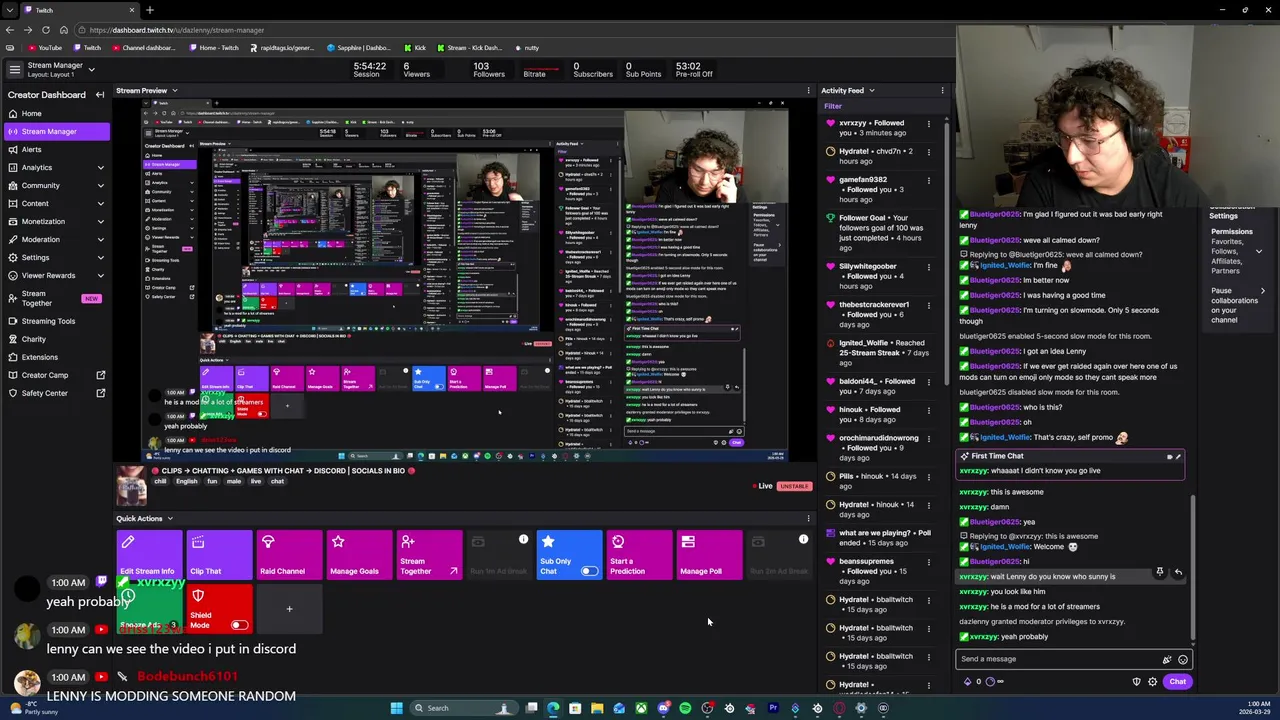Expand the Settings sidebar section

[100, 257]
